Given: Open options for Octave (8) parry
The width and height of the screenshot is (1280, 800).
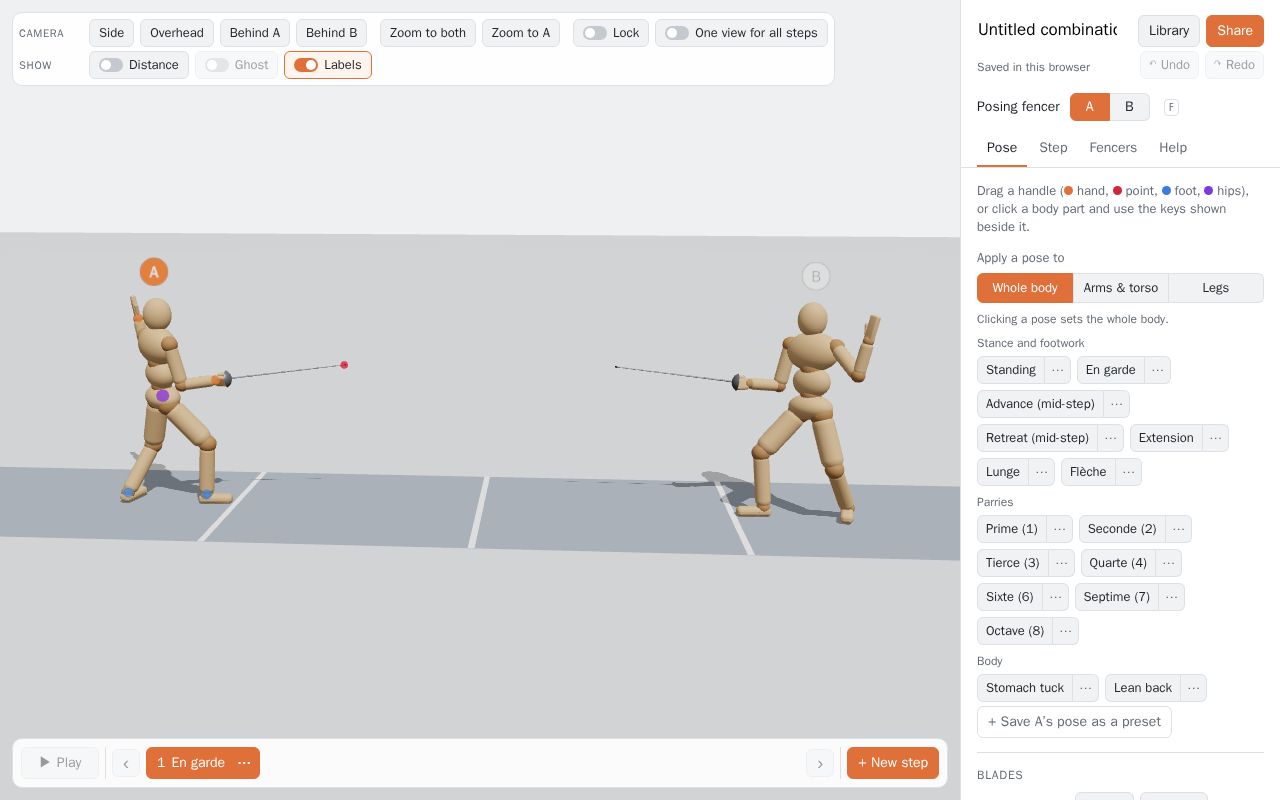Looking at the screenshot, I should point(1066,631).
